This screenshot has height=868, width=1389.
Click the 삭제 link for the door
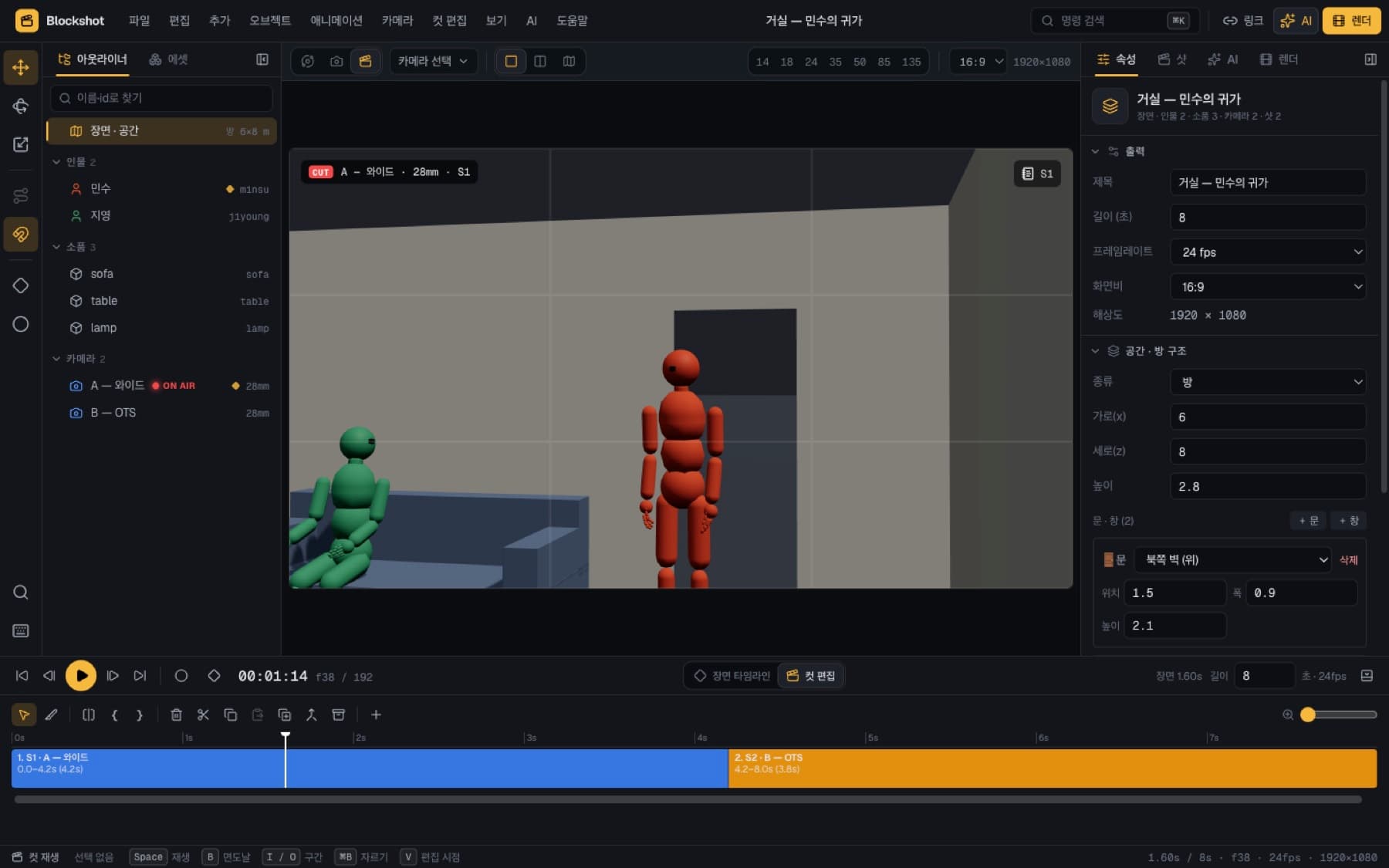pos(1348,560)
